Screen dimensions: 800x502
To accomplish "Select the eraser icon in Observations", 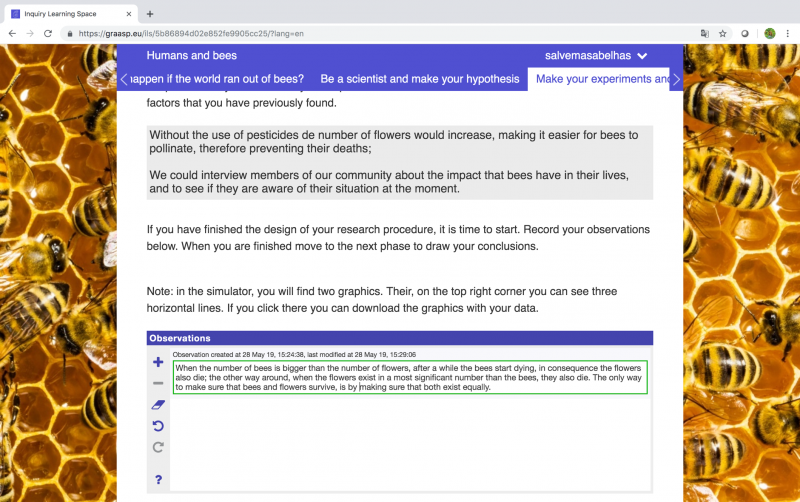I will tap(158, 405).
